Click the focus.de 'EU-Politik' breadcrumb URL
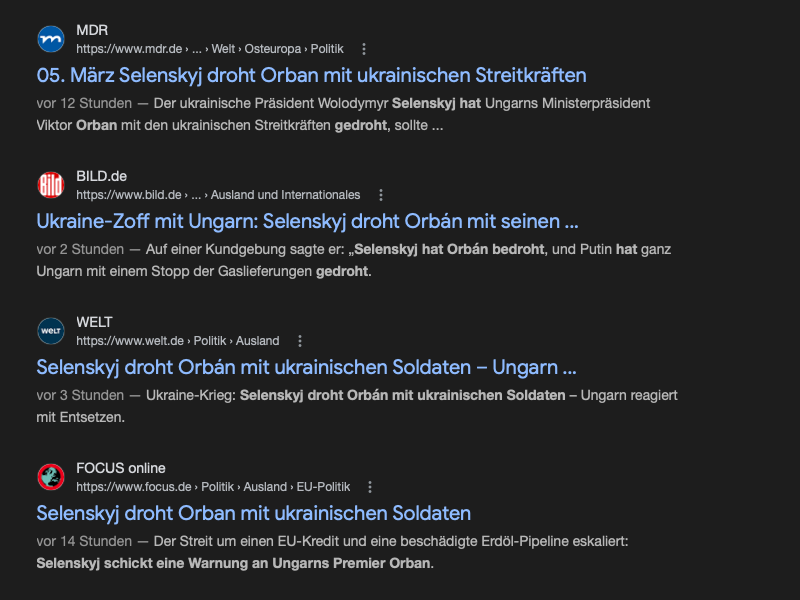 pos(213,487)
